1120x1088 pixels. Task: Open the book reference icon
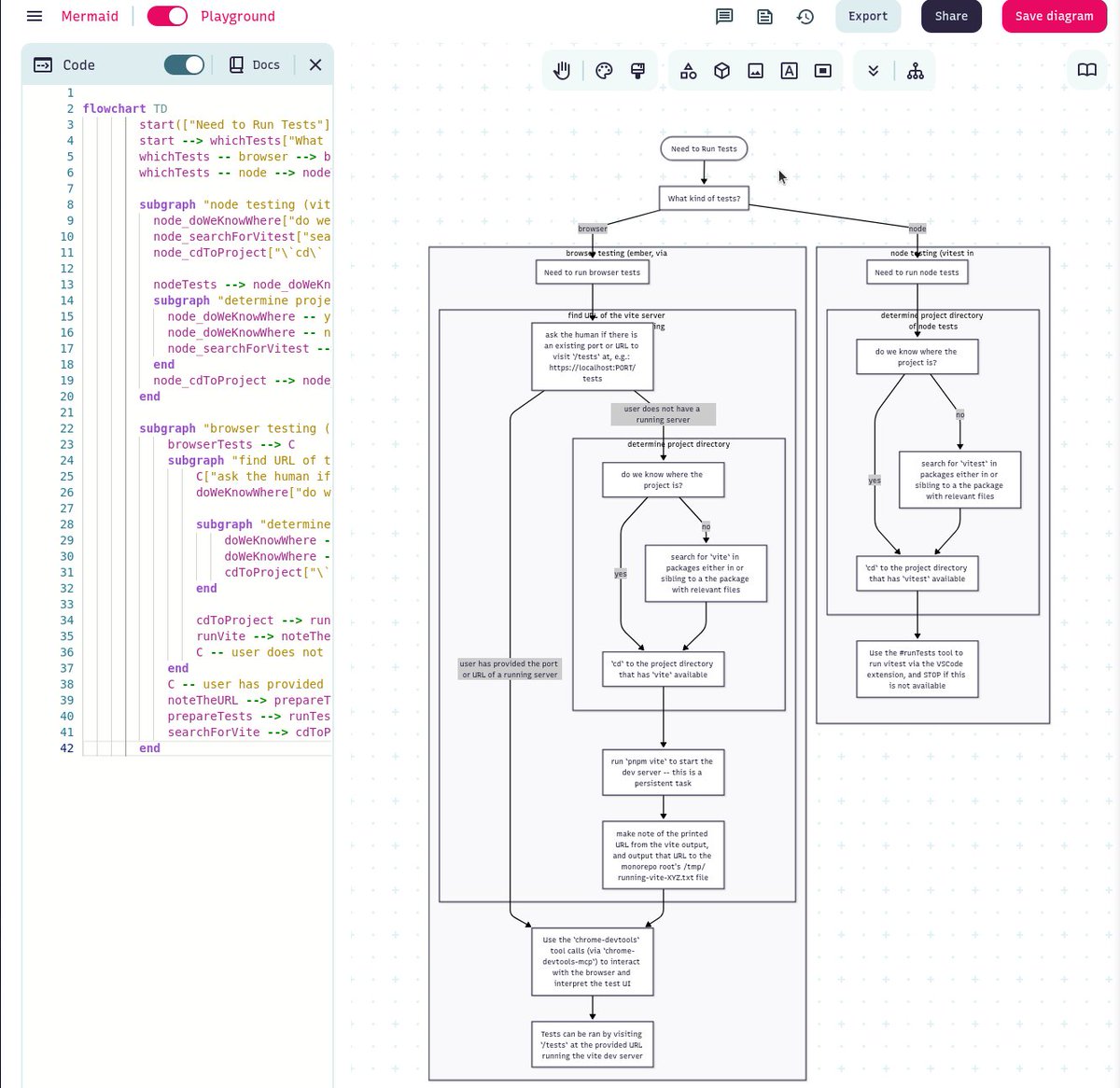point(1087,70)
